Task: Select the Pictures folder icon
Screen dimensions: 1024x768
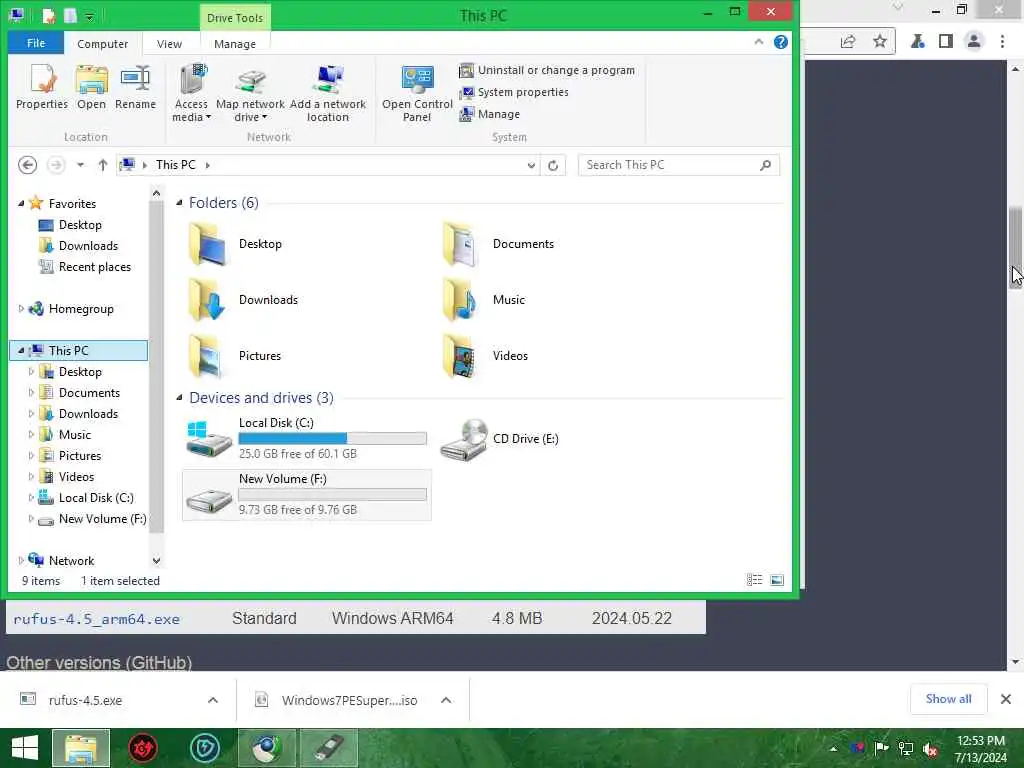Action: pos(208,356)
